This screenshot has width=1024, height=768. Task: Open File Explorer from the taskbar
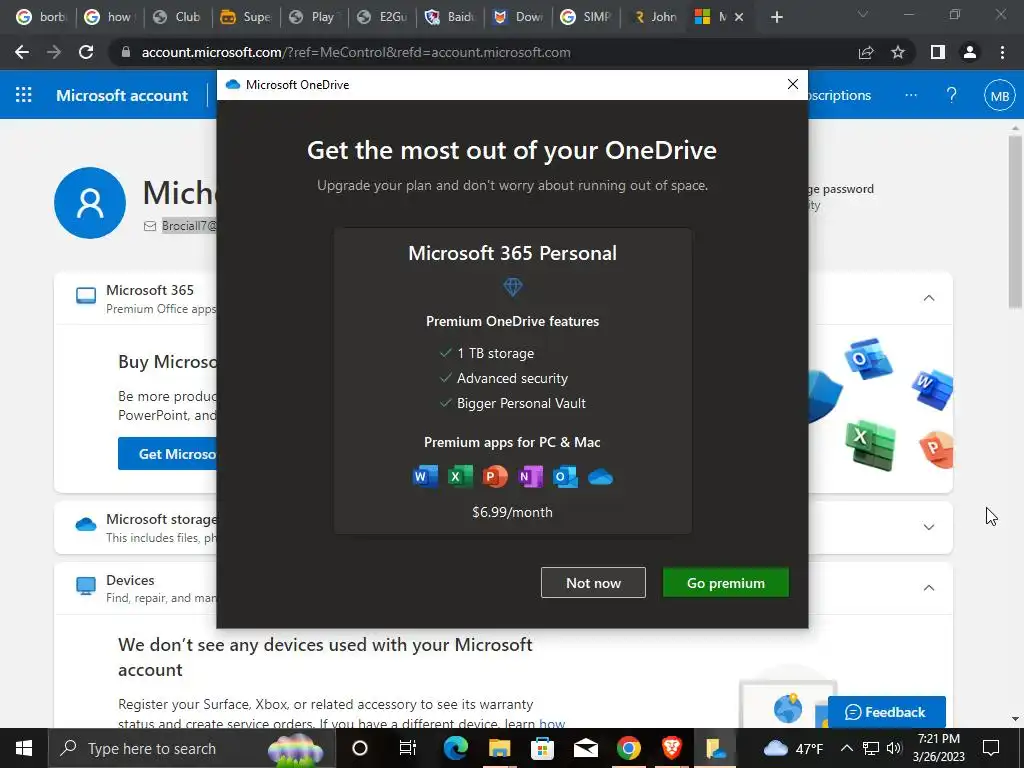(500, 748)
